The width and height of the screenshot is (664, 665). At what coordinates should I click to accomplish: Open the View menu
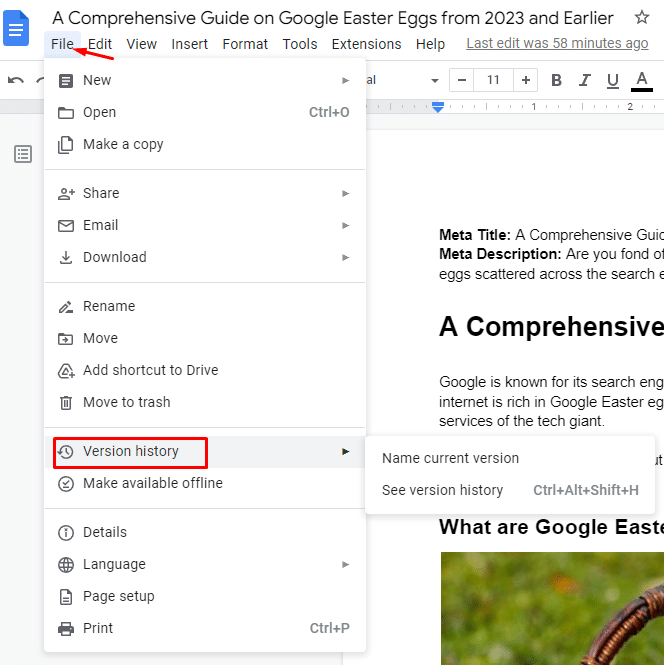[142, 44]
